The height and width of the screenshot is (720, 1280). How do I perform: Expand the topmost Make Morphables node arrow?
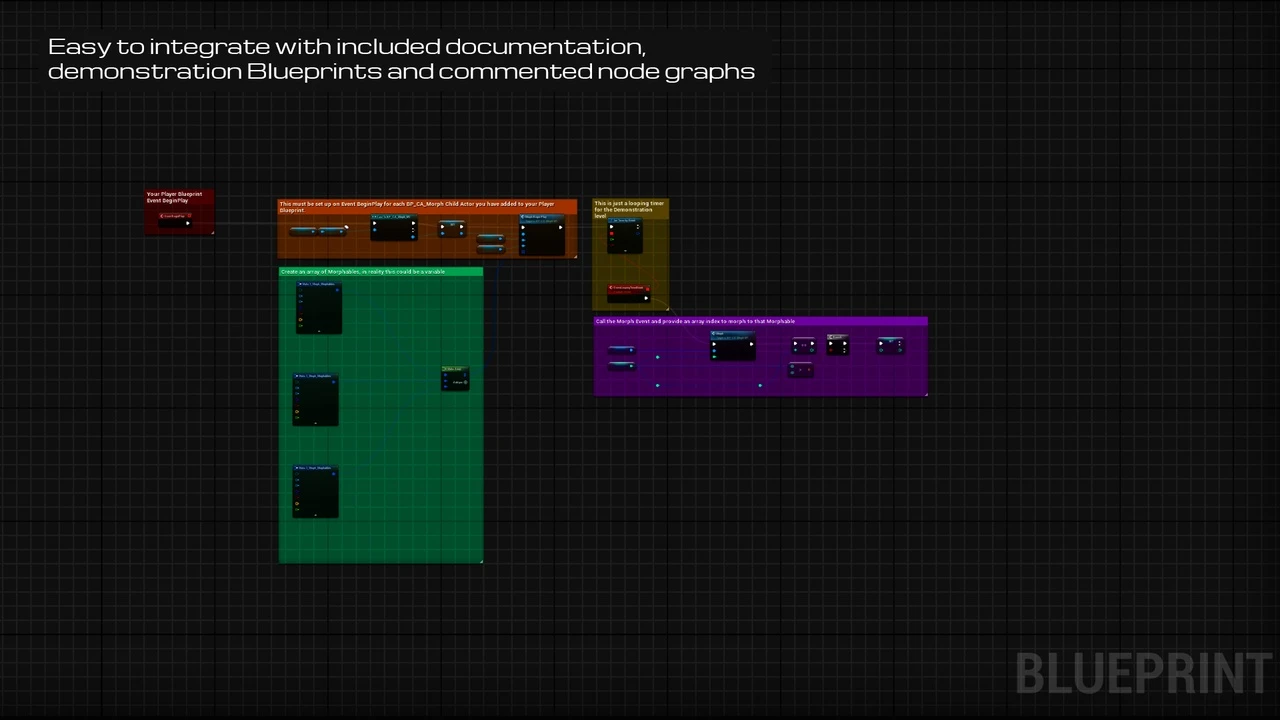point(319,330)
